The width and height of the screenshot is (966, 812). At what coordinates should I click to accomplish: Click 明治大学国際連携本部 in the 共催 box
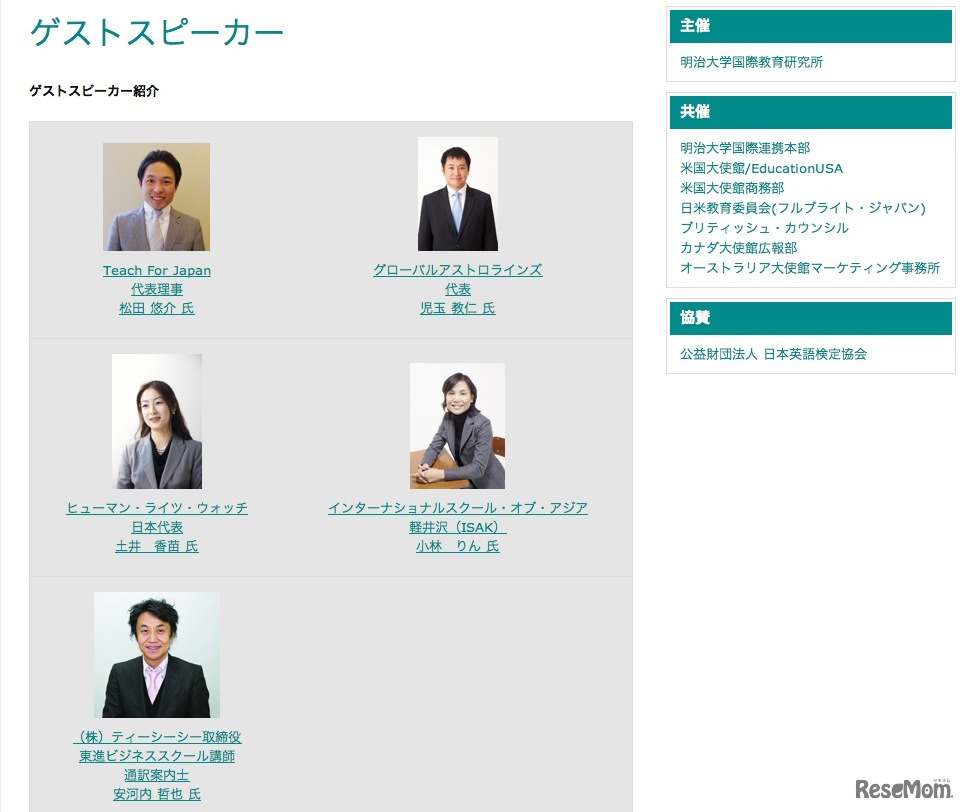click(x=745, y=148)
